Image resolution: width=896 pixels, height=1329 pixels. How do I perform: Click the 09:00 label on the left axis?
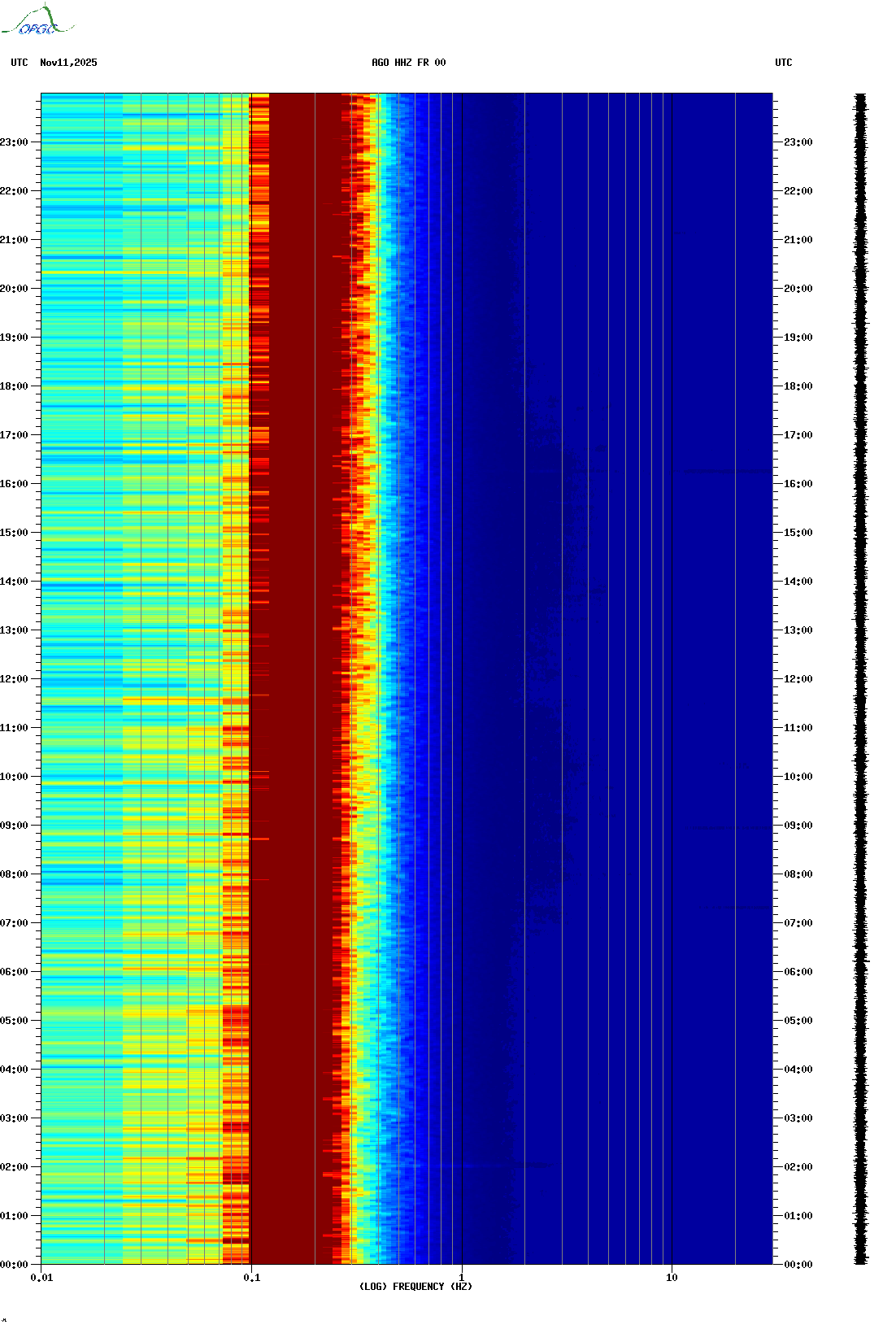point(14,826)
